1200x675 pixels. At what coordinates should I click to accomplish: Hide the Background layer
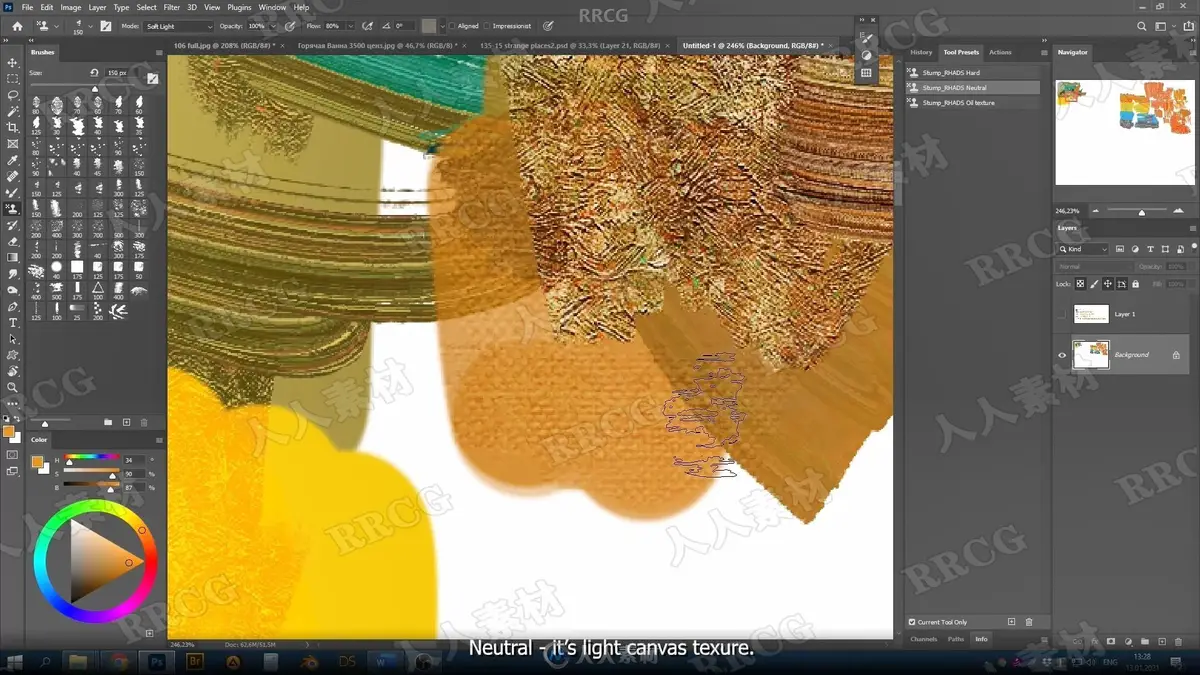1062,355
